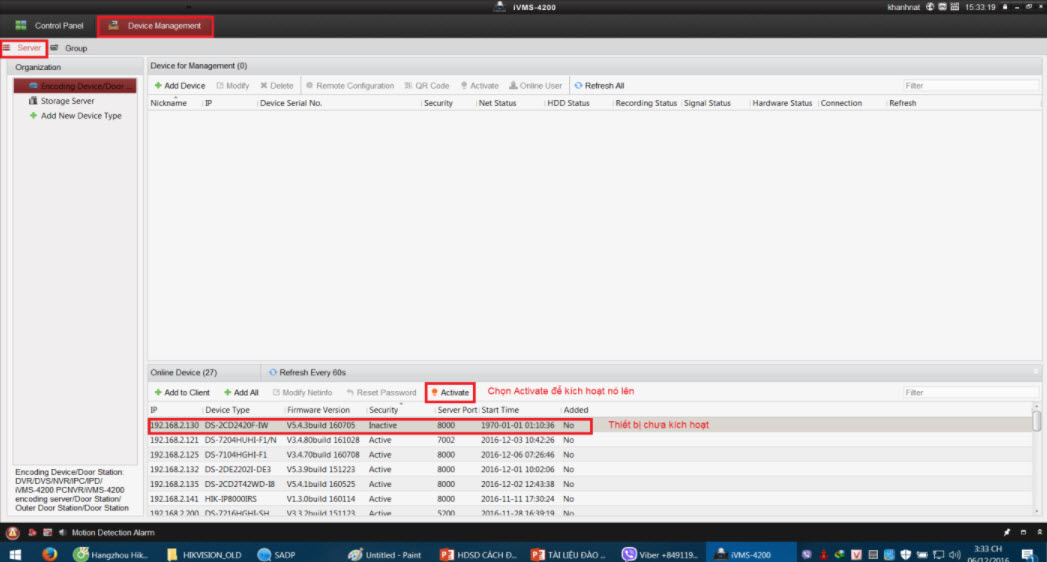The image size is (1047, 562).
Task: Click the Online Device filter field
Action: coord(966,393)
